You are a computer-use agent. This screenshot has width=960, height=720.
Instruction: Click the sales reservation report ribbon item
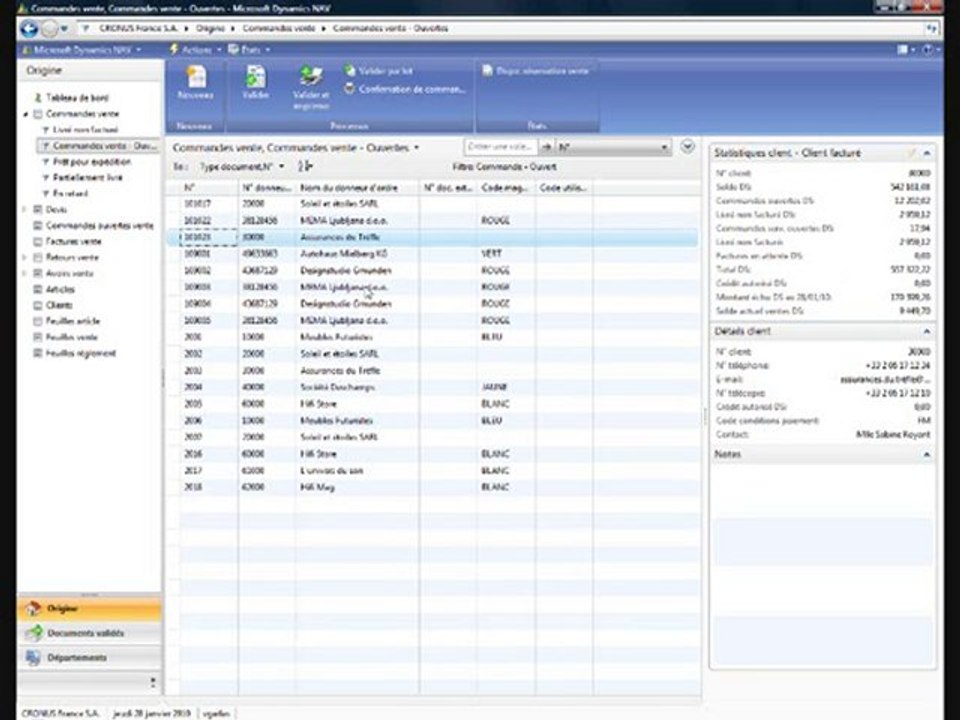pos(535,71)
